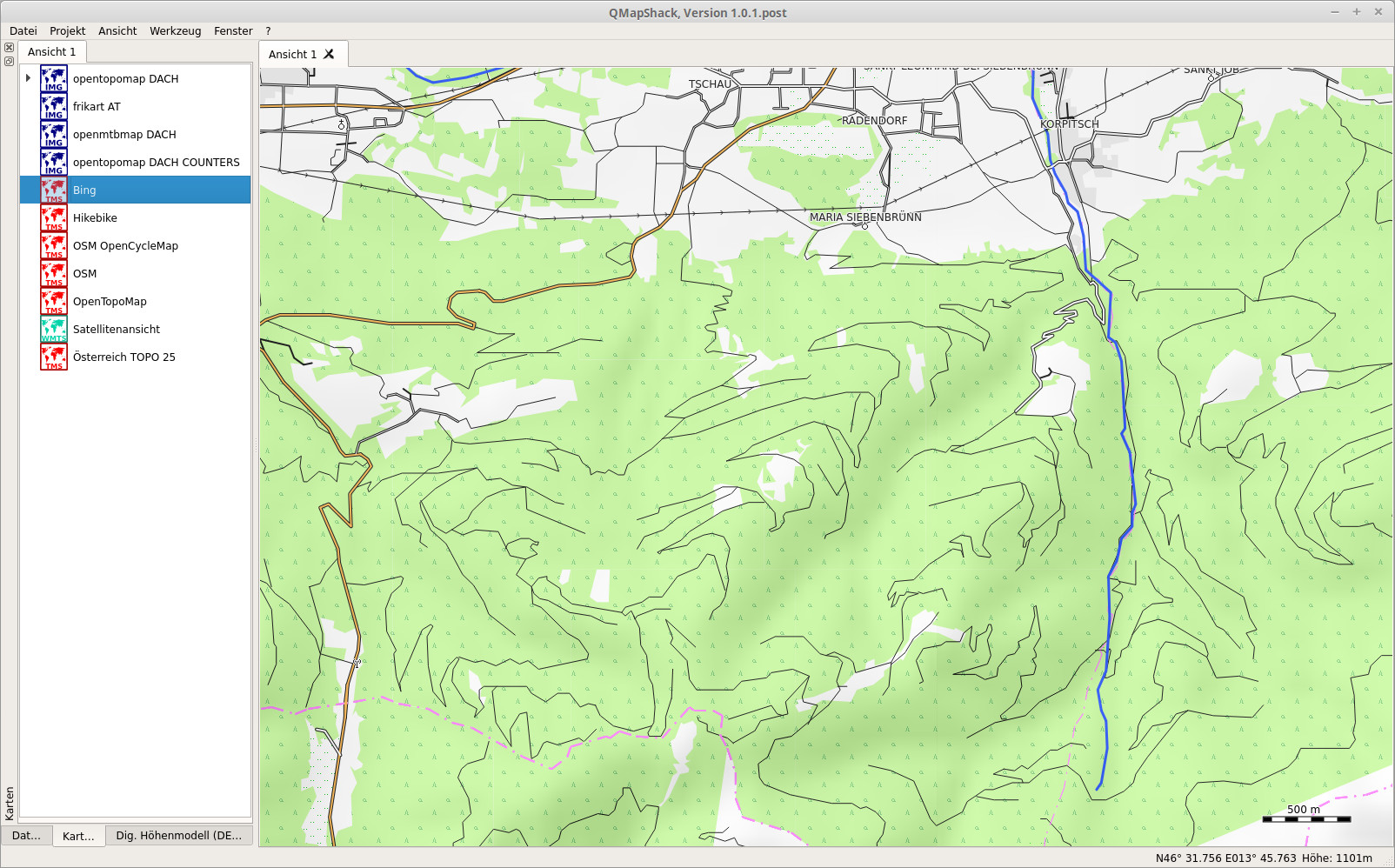The width and height of the screenshot is (1395, 868).
Task: Click the Österreich TOPO 25 icon
Action: 54,357
